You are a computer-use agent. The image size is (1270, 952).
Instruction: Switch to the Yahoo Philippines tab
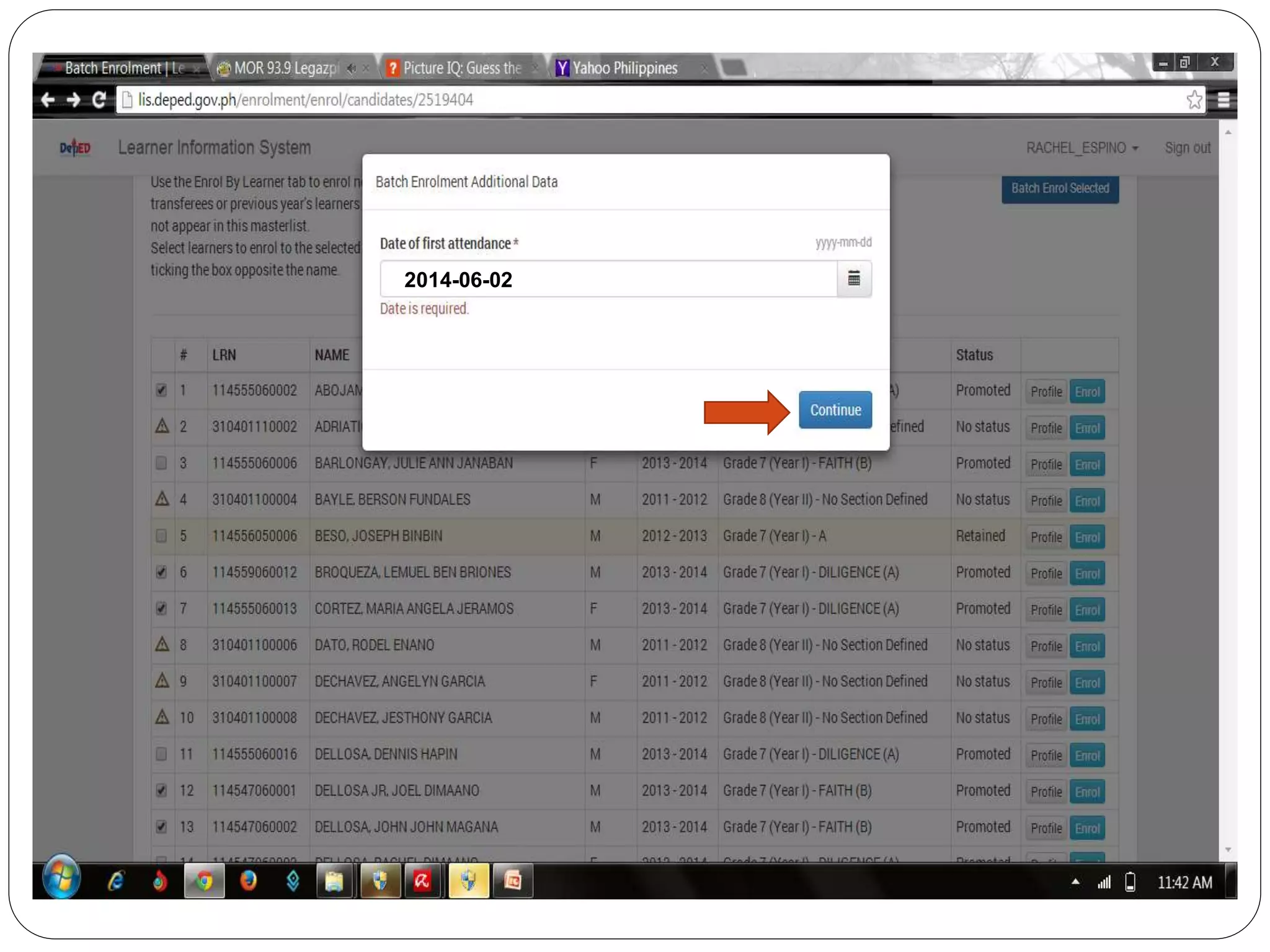click(x=624, y=68)
